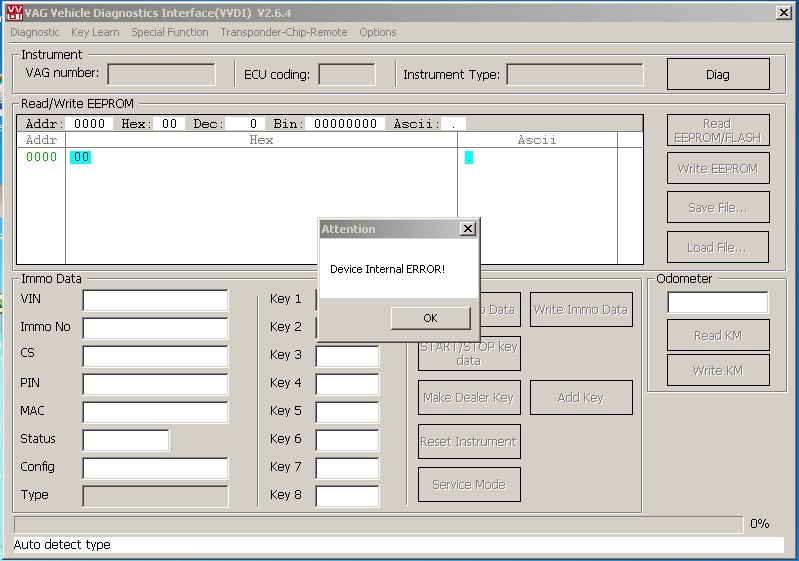Focus the Instrument Type field
The image size is (799, 561).
(575, 74)
